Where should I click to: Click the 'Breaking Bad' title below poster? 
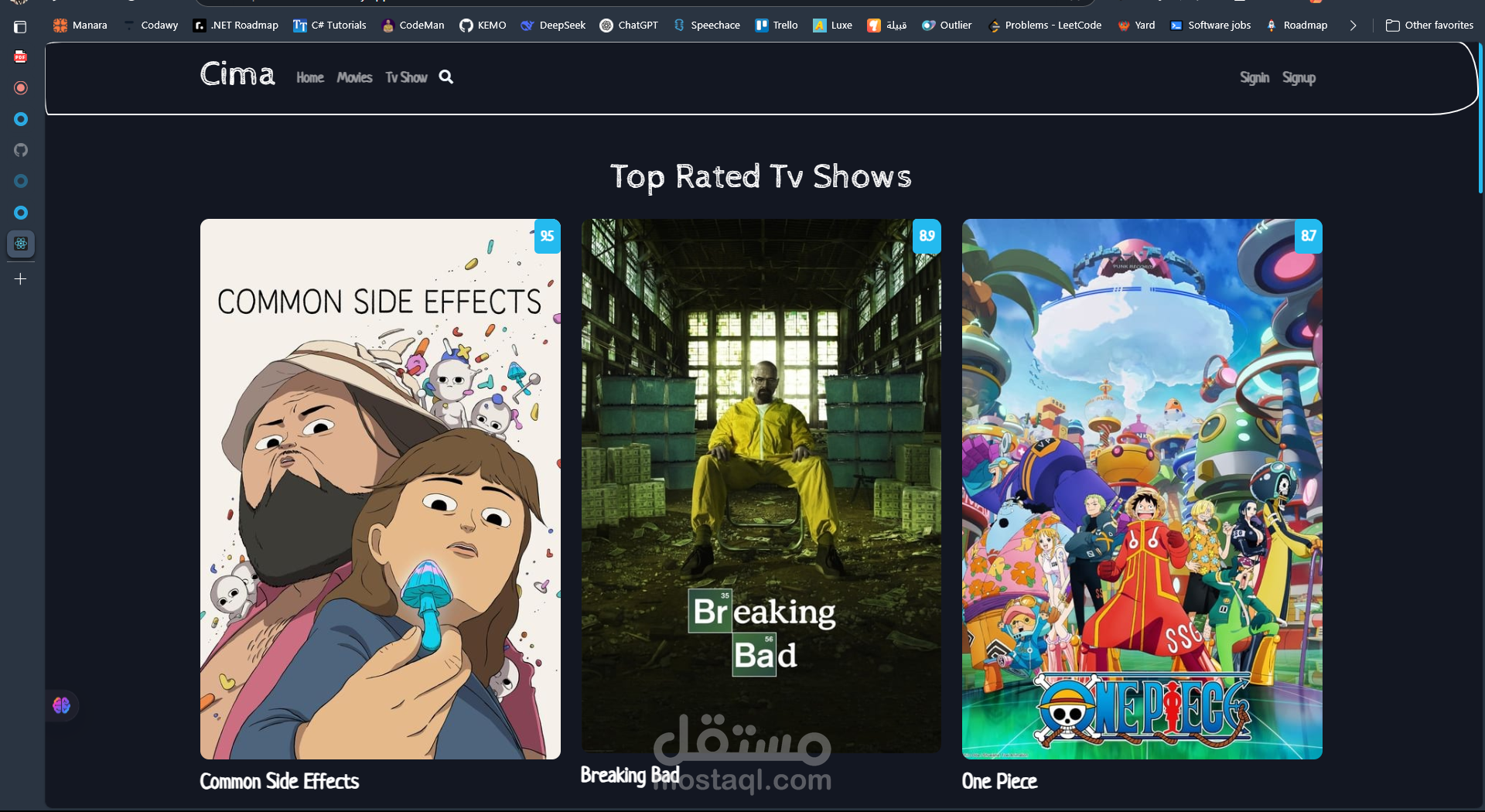point(630,775)
